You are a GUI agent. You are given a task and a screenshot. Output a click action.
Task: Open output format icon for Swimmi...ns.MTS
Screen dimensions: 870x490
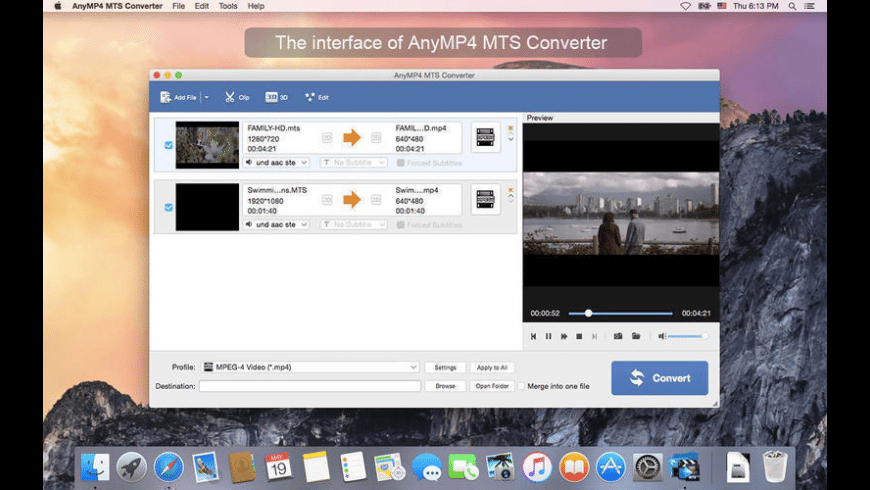pyautogui.click(x=485, y=199)
